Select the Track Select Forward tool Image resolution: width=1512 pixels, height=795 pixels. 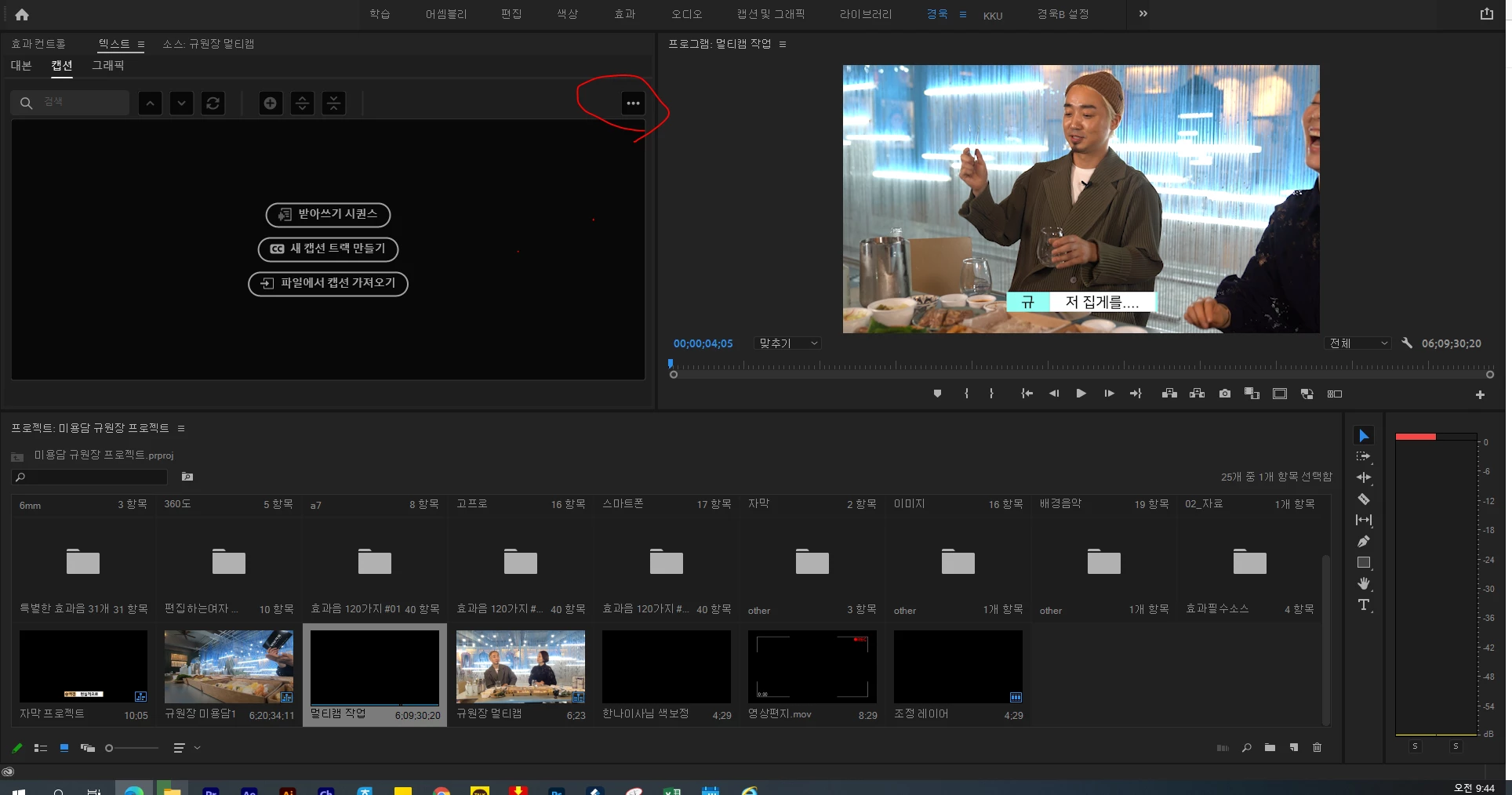(1364, 456)
